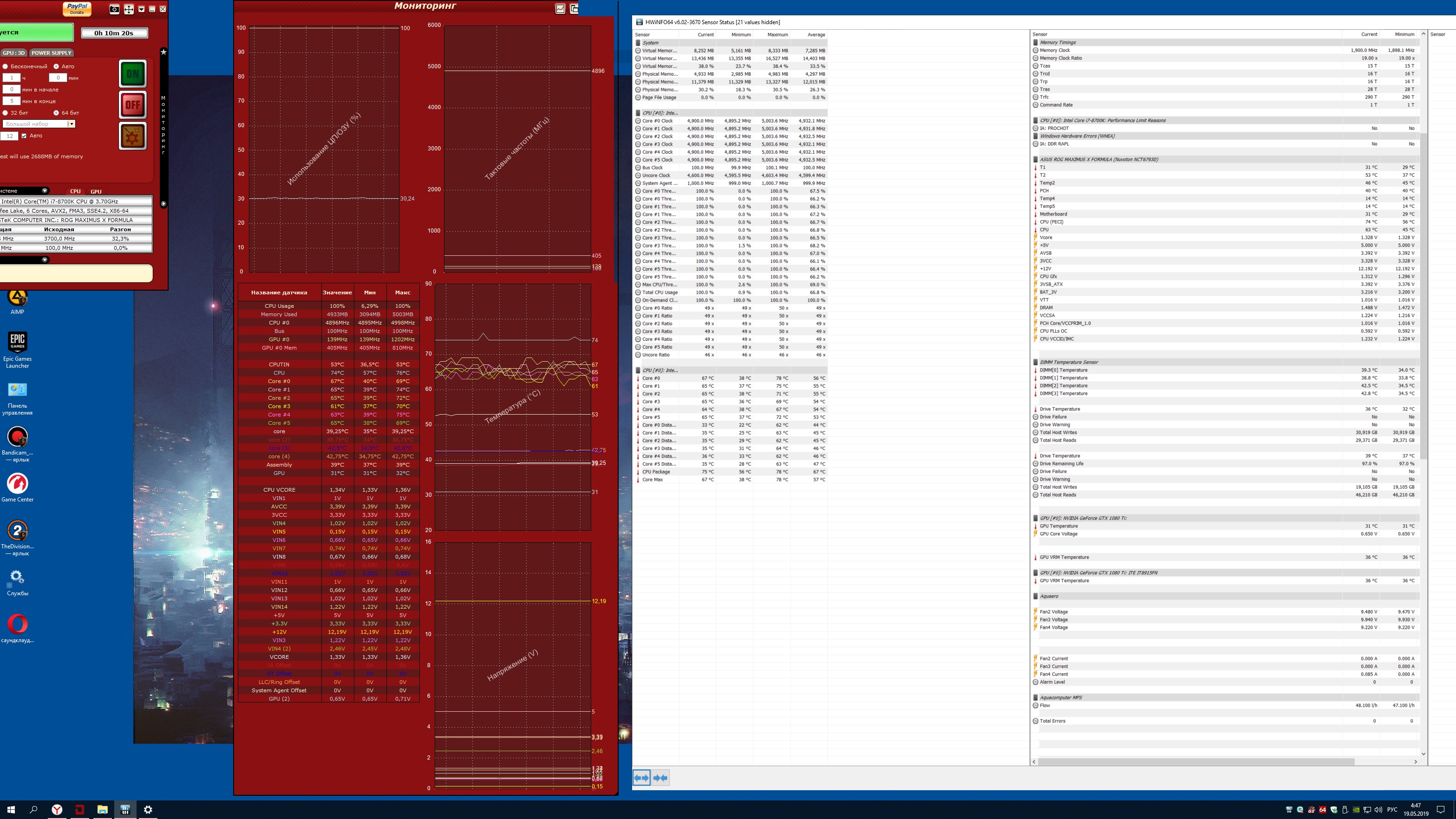Click the move window arrows icon
1456x819 pixels.
(129, 9)
